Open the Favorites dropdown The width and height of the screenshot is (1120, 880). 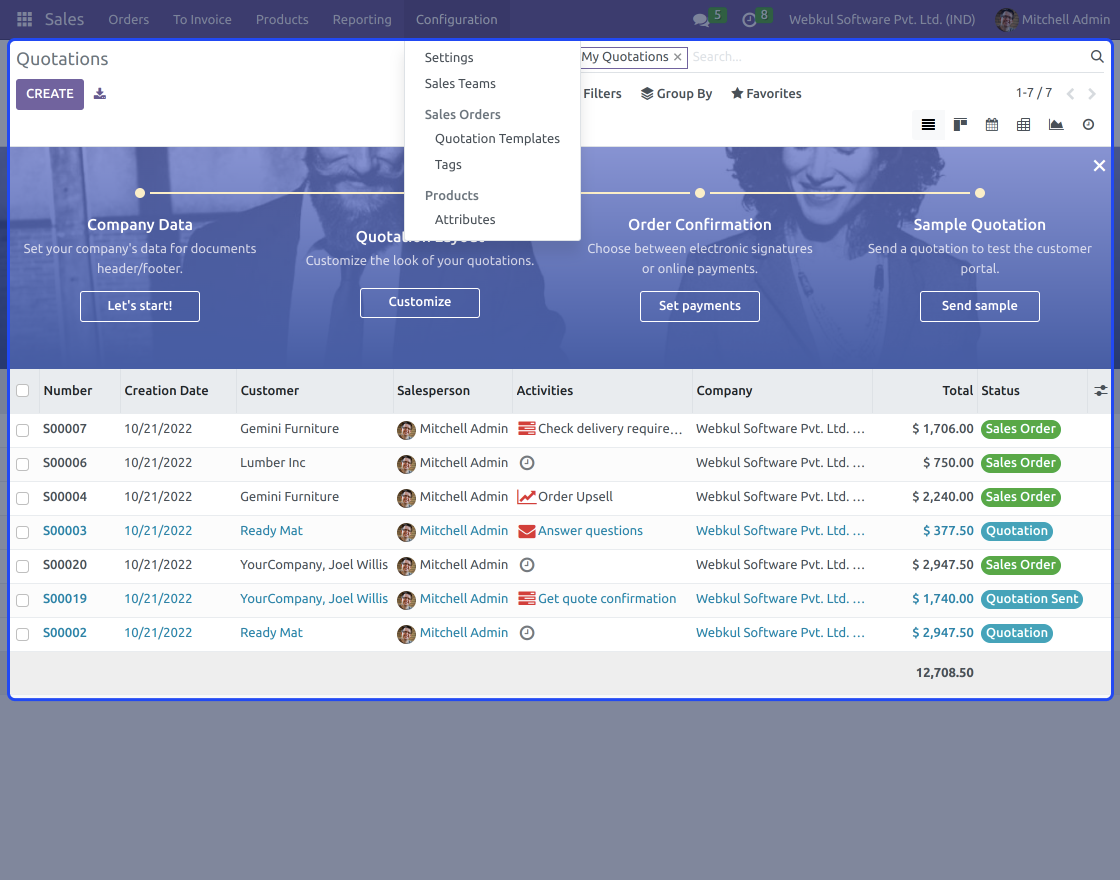pyautogui.click(x=766, y=94)
